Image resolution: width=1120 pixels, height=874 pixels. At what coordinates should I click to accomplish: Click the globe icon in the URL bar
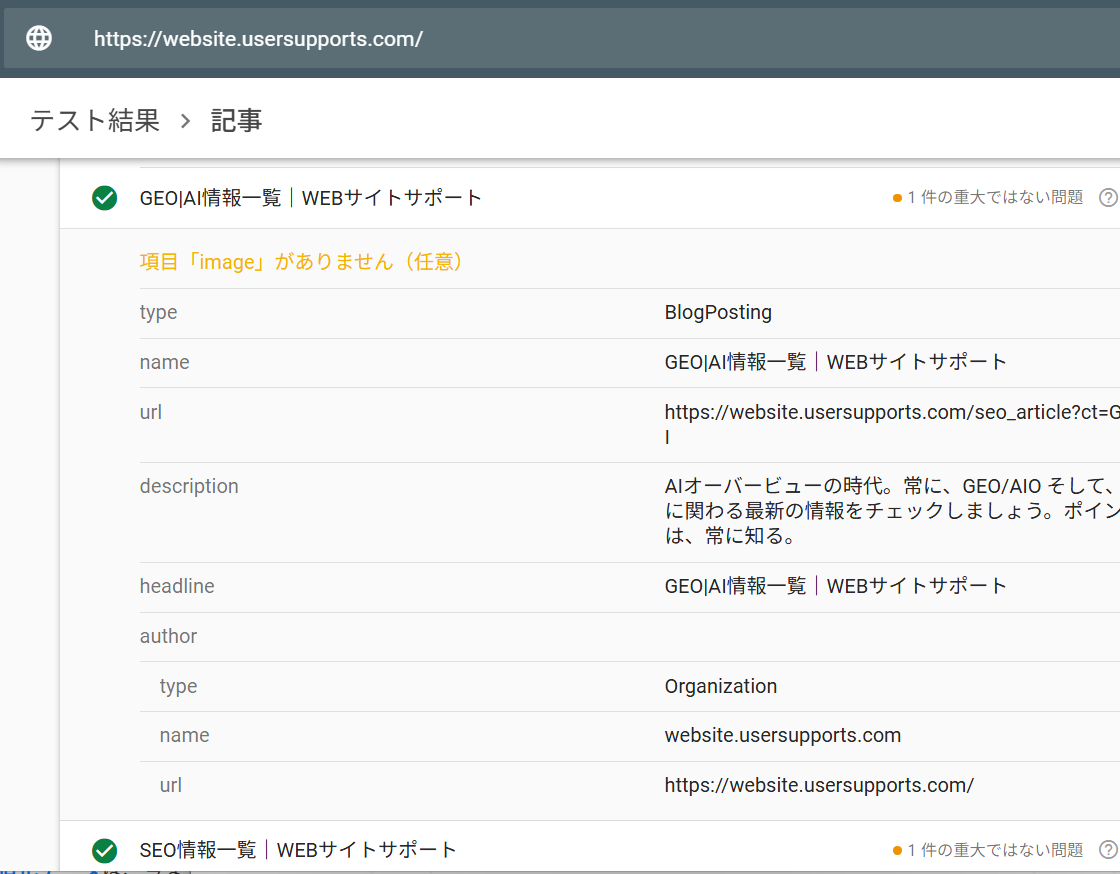click(39, 39)
